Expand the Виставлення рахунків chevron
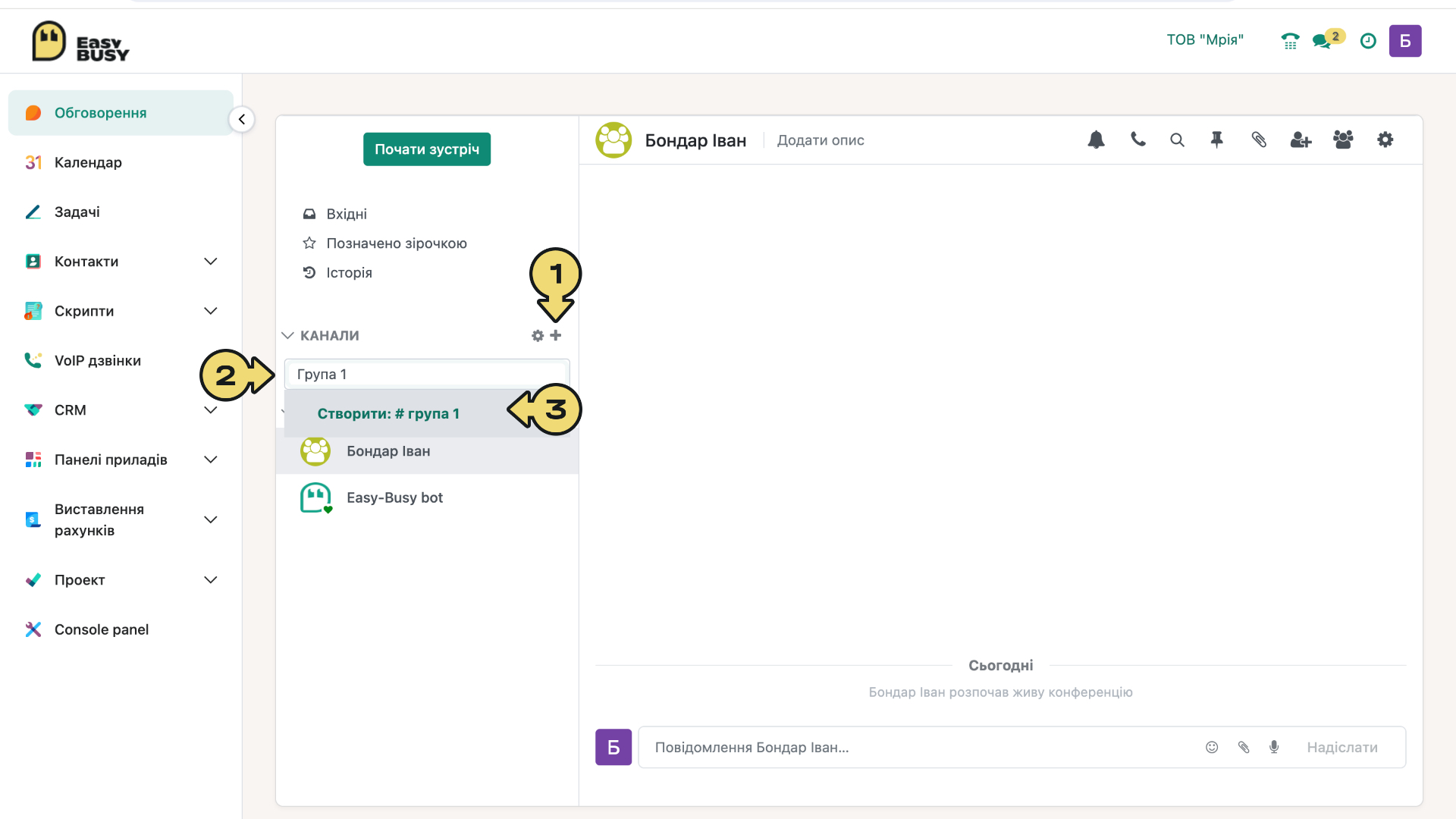Image resolution: width=1456 pixels, height=819 pixels. click(x=211, y=519)
